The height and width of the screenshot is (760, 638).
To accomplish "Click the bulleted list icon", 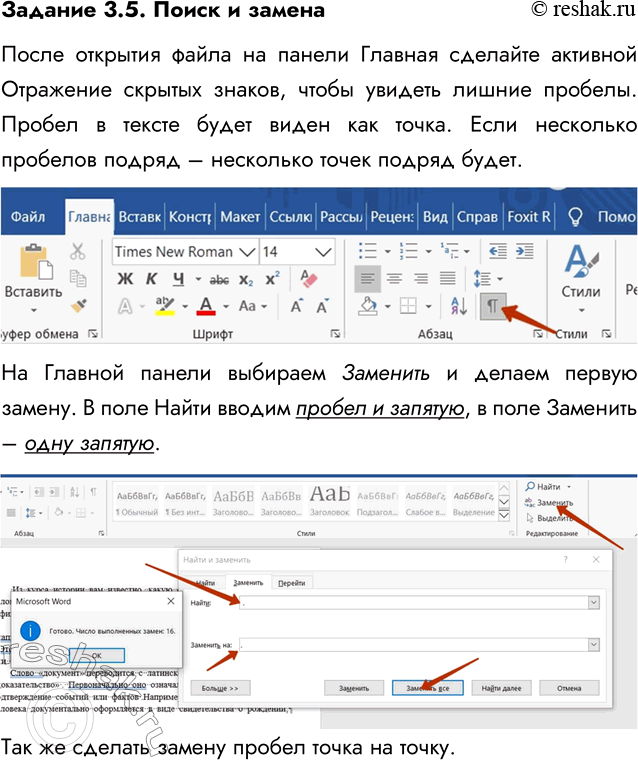I will [x=371, y=251].
